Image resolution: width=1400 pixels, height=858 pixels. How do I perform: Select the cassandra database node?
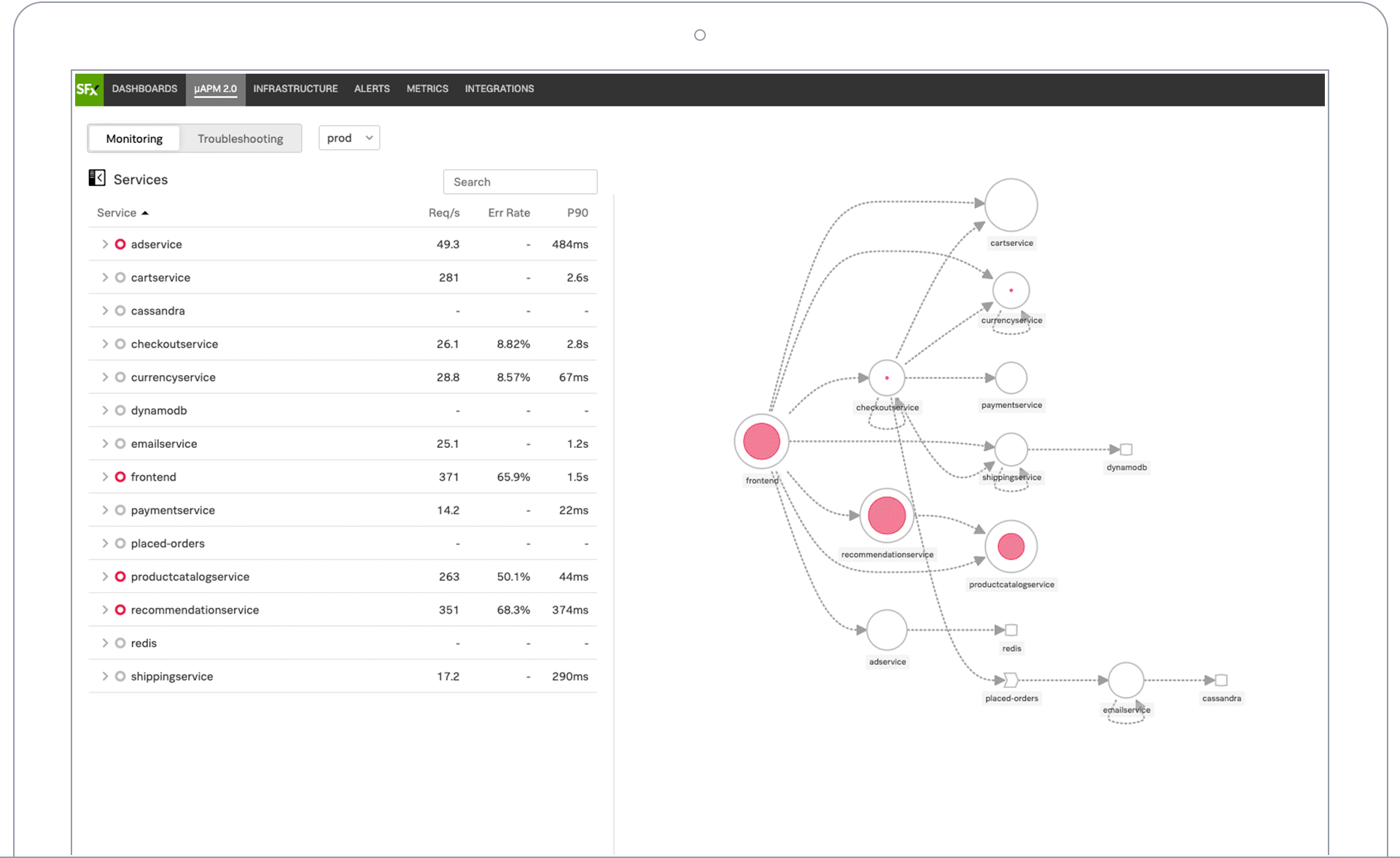1221,680
